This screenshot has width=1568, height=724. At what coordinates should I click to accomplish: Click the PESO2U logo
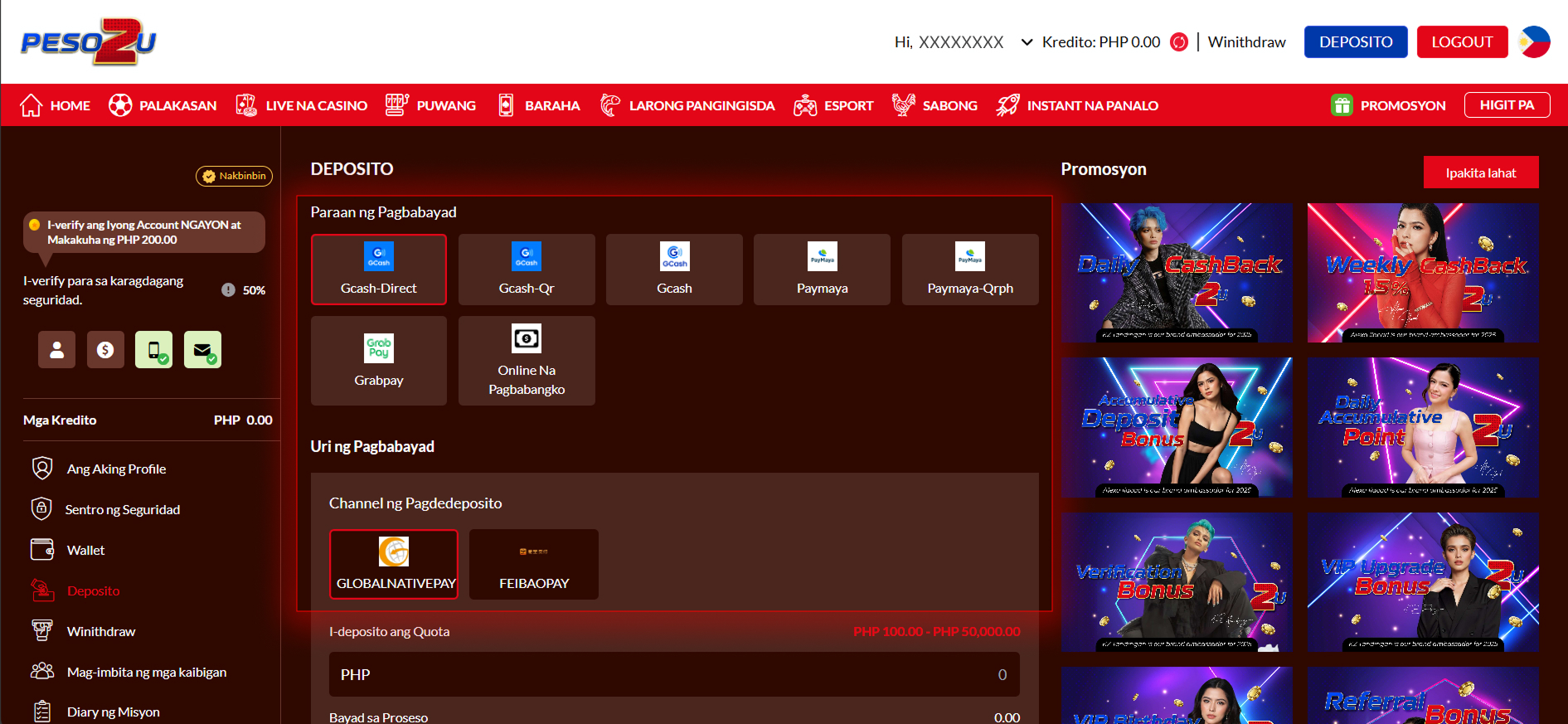tap(88, 41)
